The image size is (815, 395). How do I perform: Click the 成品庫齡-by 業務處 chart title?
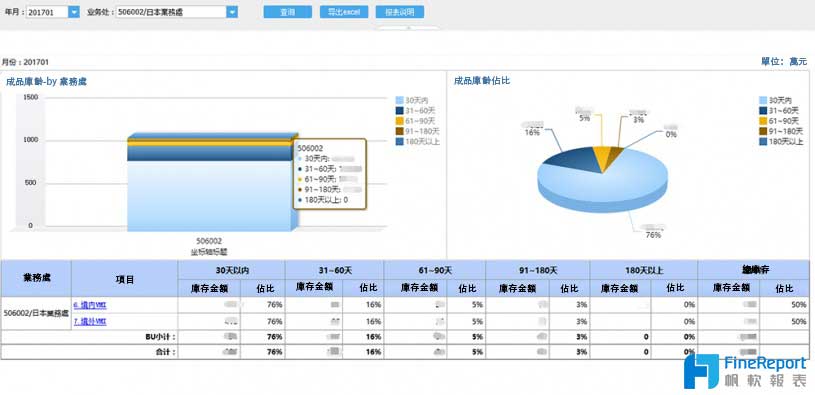pyautogui.click(x=46, y=81)
